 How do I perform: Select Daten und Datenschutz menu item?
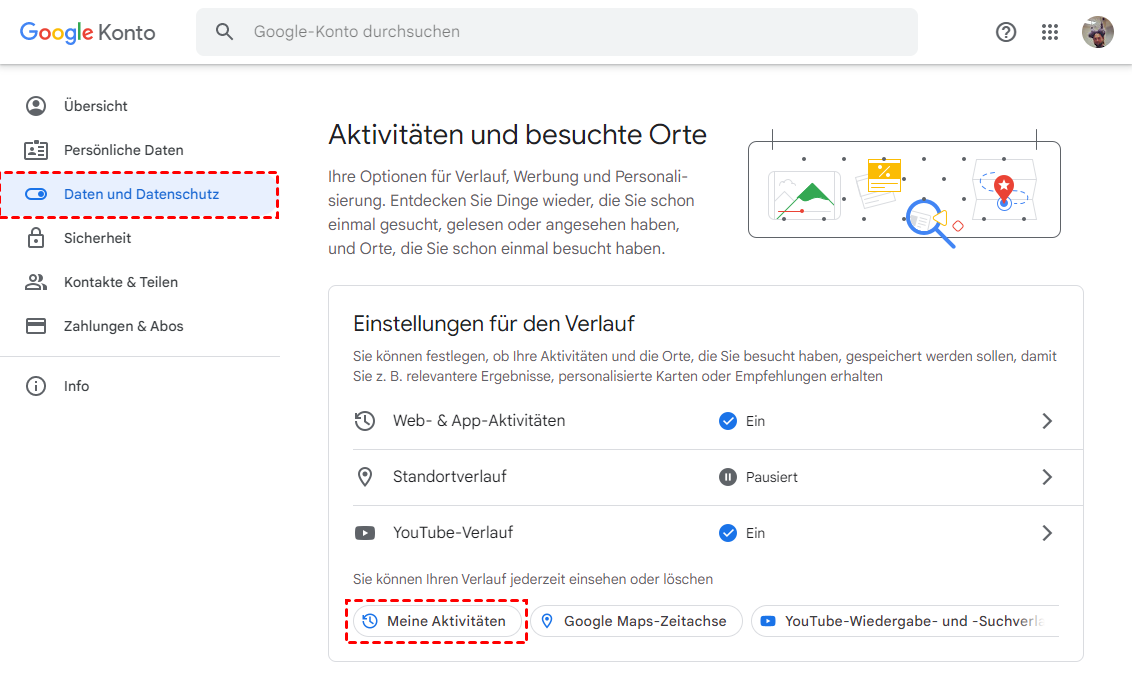pyautogui.click(x=142, y=194)
